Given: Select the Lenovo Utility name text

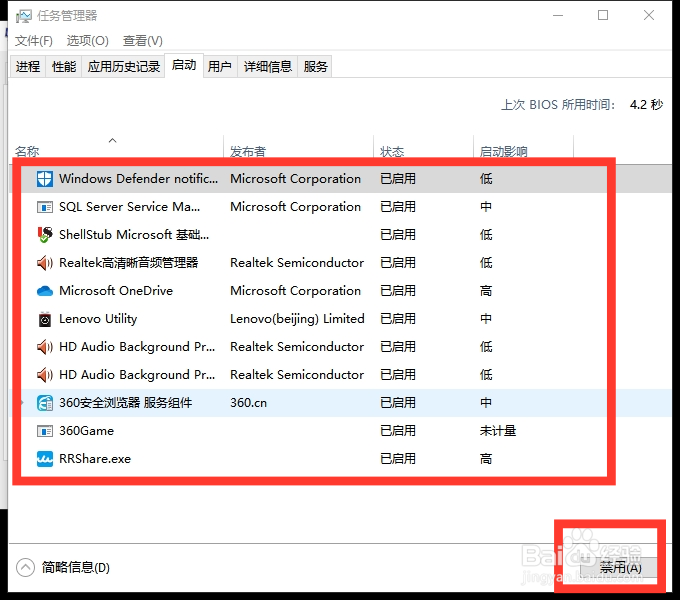Looking at the screenshot, I should [98, 319].
